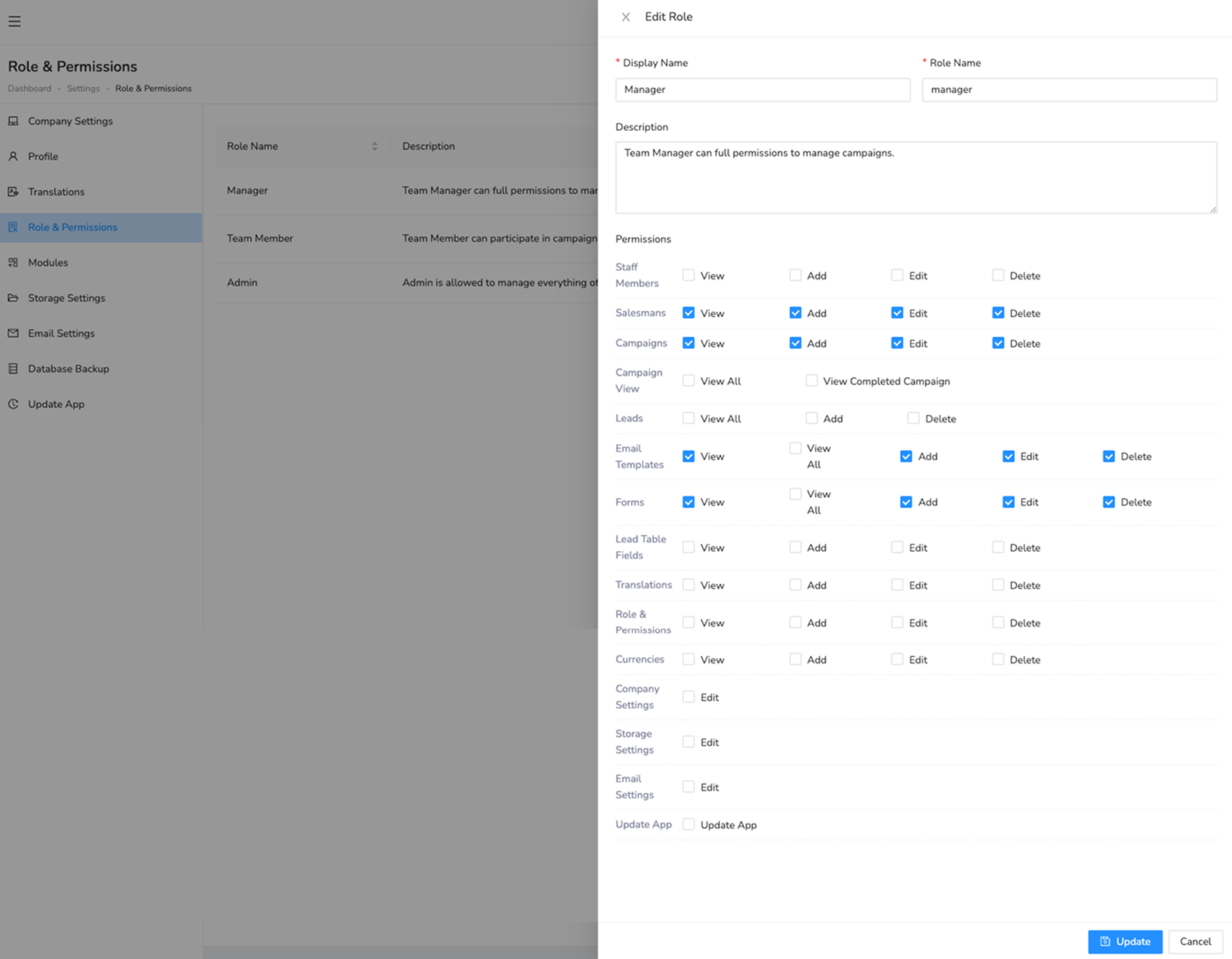Viewport: 1232px width, 959px height.
Task: Uncheck Campaigns Edit permission
Action: pyautogui.click(x=897, y=342)
